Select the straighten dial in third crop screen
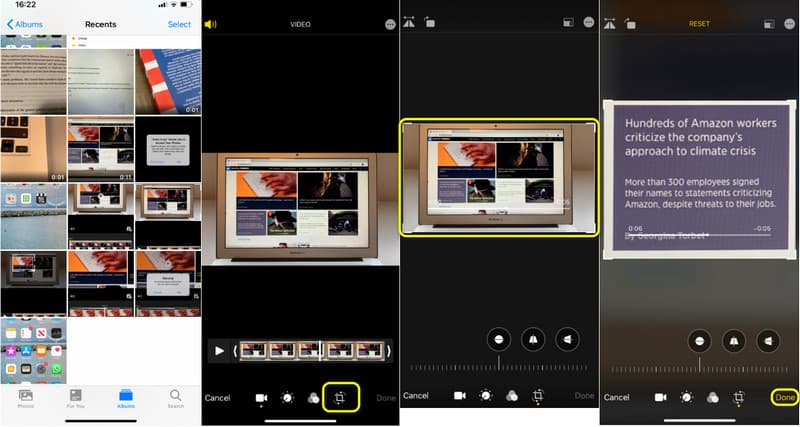 pyautogui.click(x=498, y=339)
